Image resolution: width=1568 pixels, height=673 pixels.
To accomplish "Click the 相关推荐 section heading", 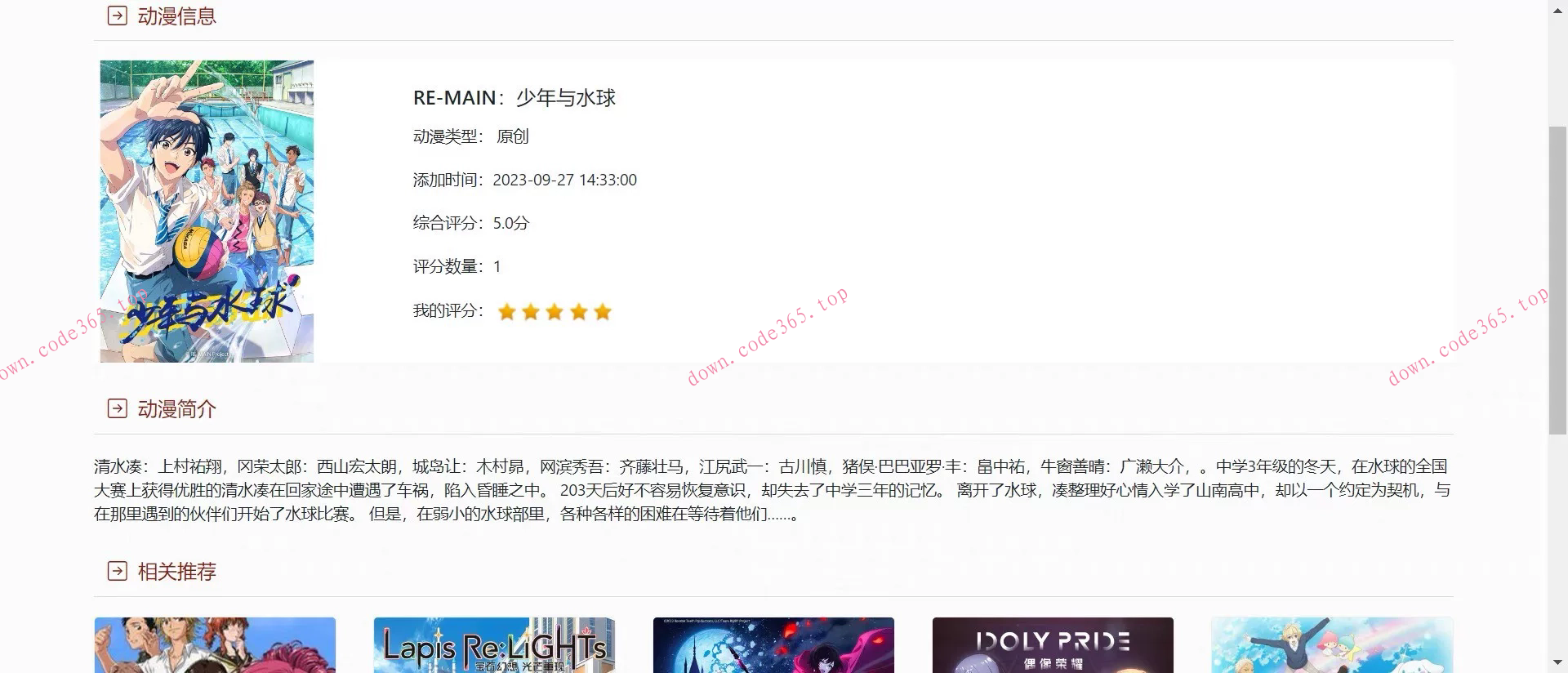I will 176,572.
